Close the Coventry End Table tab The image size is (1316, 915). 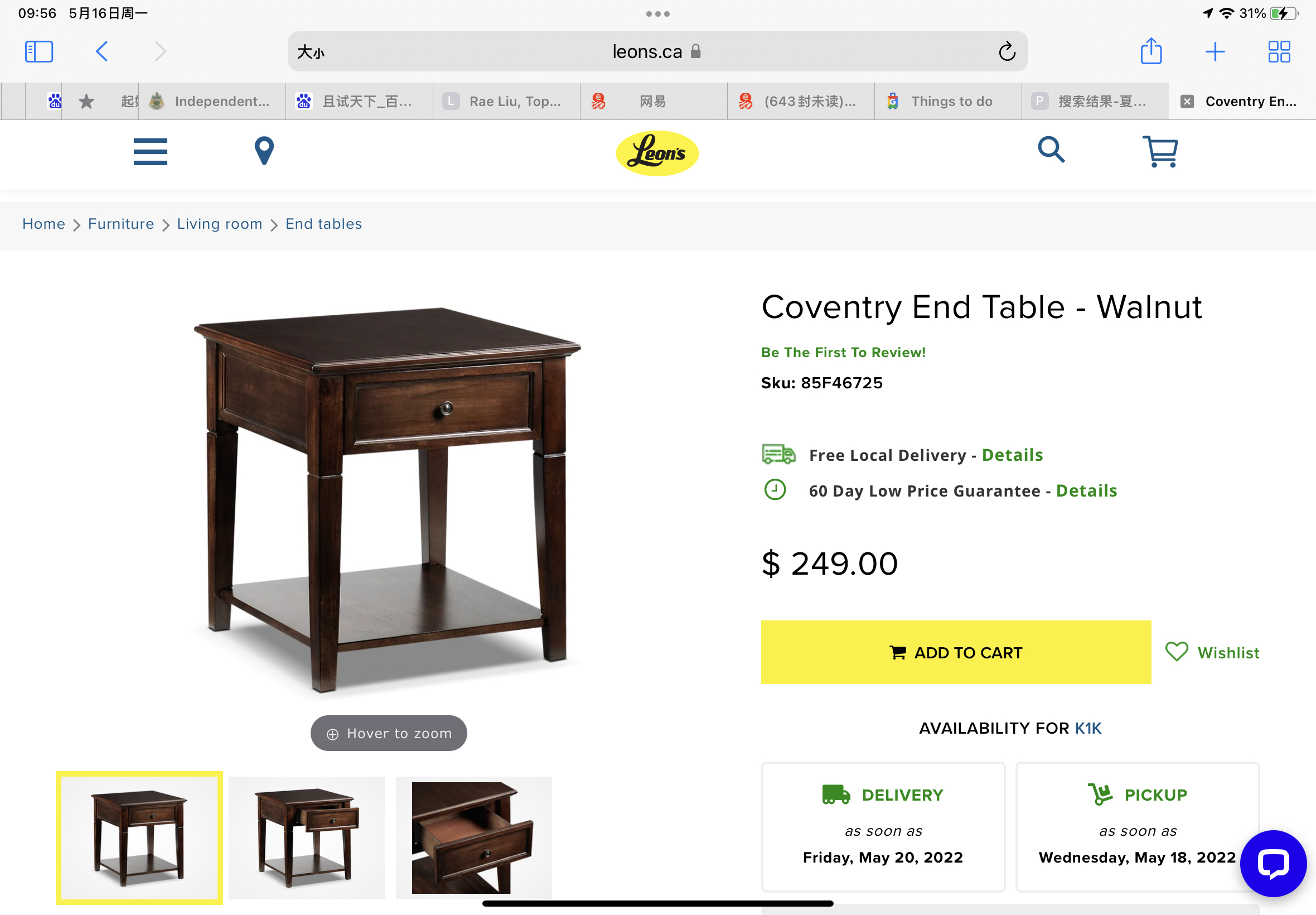pos(1187,102)
